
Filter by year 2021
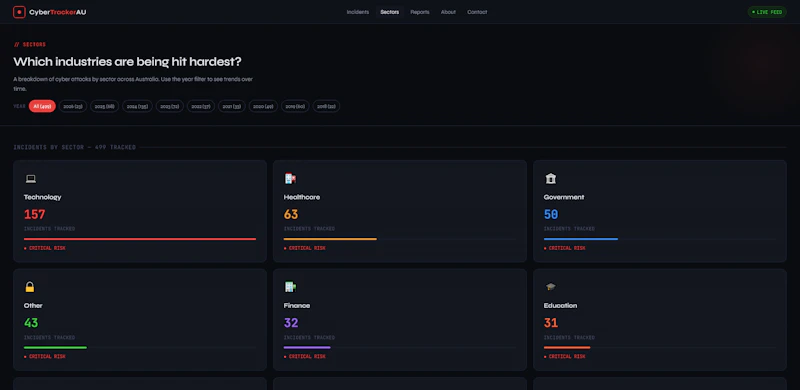tap(232, 106)
